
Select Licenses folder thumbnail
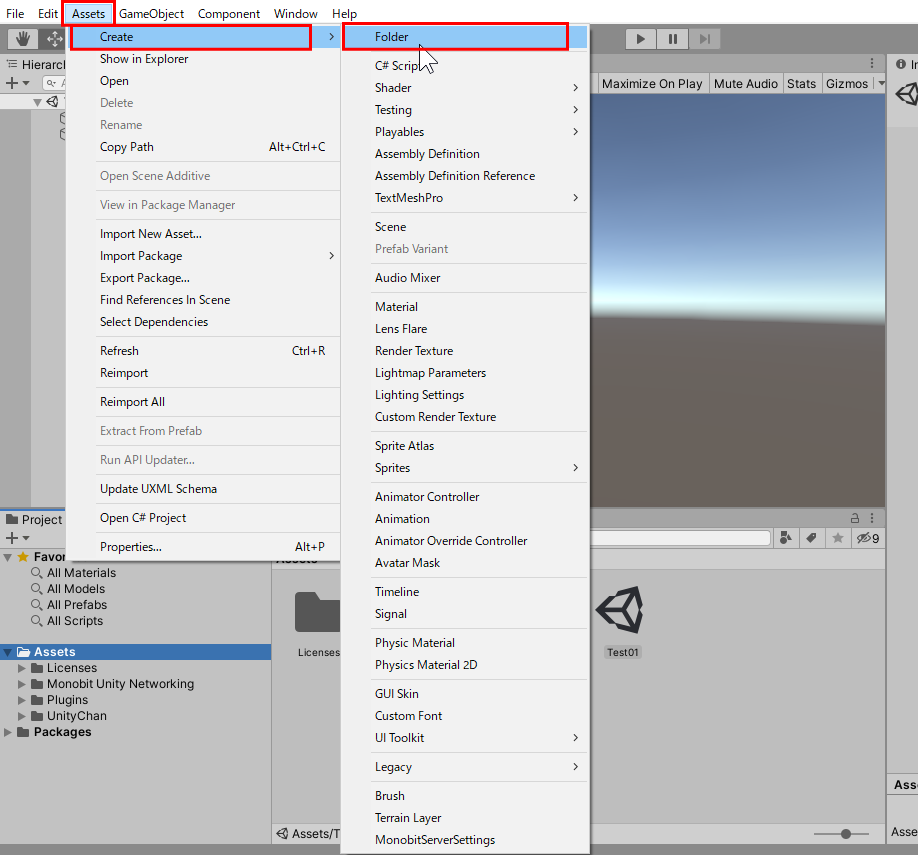point(317,612)
